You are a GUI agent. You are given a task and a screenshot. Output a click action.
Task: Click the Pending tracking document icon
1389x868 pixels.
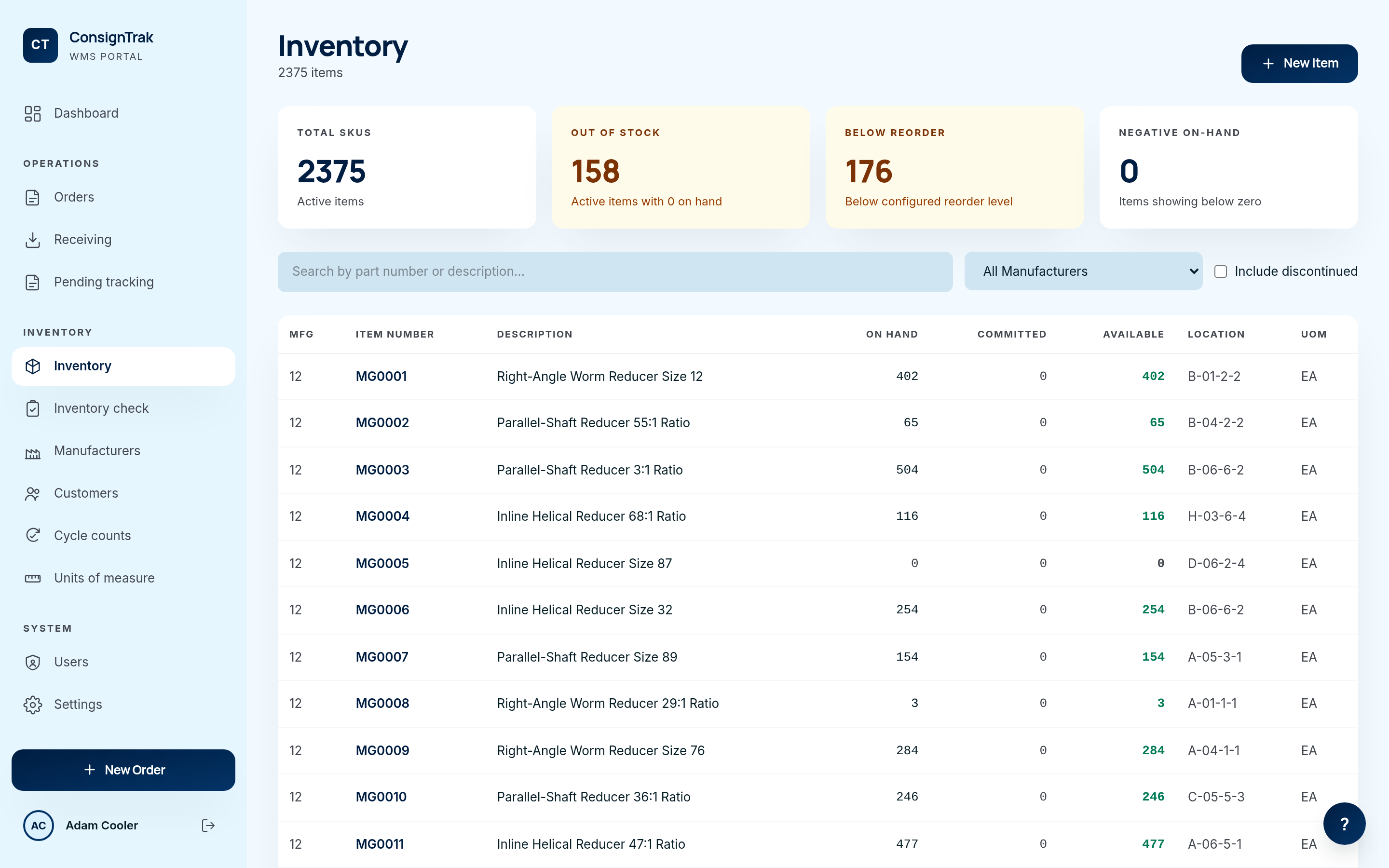tap(33, 282)
